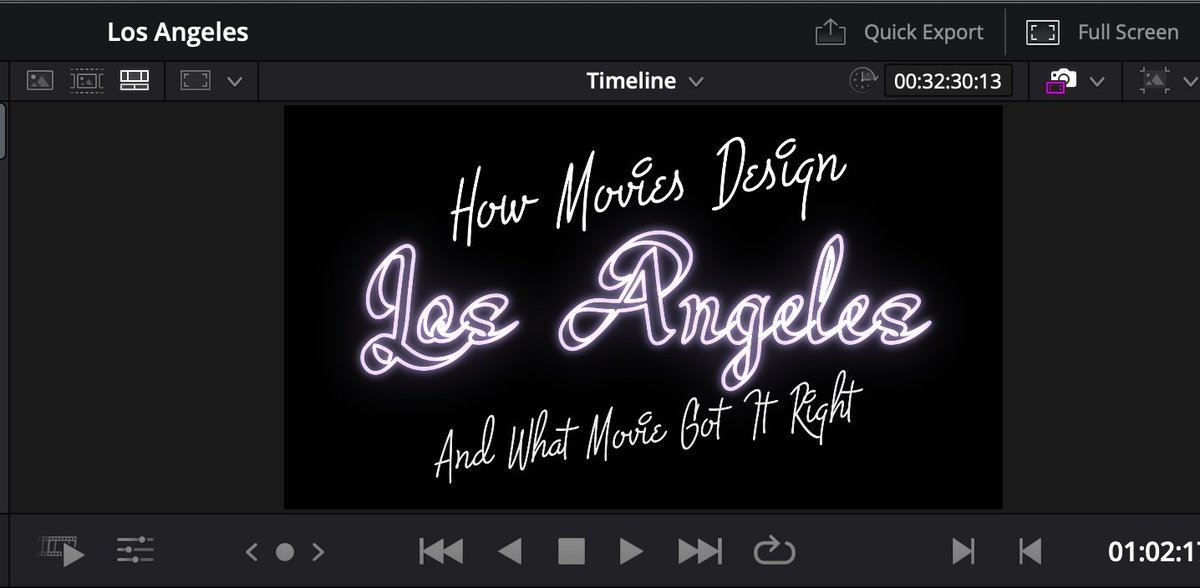Jump to previous marker arrow
The image size is (1200, 588).
pos(252,550)
